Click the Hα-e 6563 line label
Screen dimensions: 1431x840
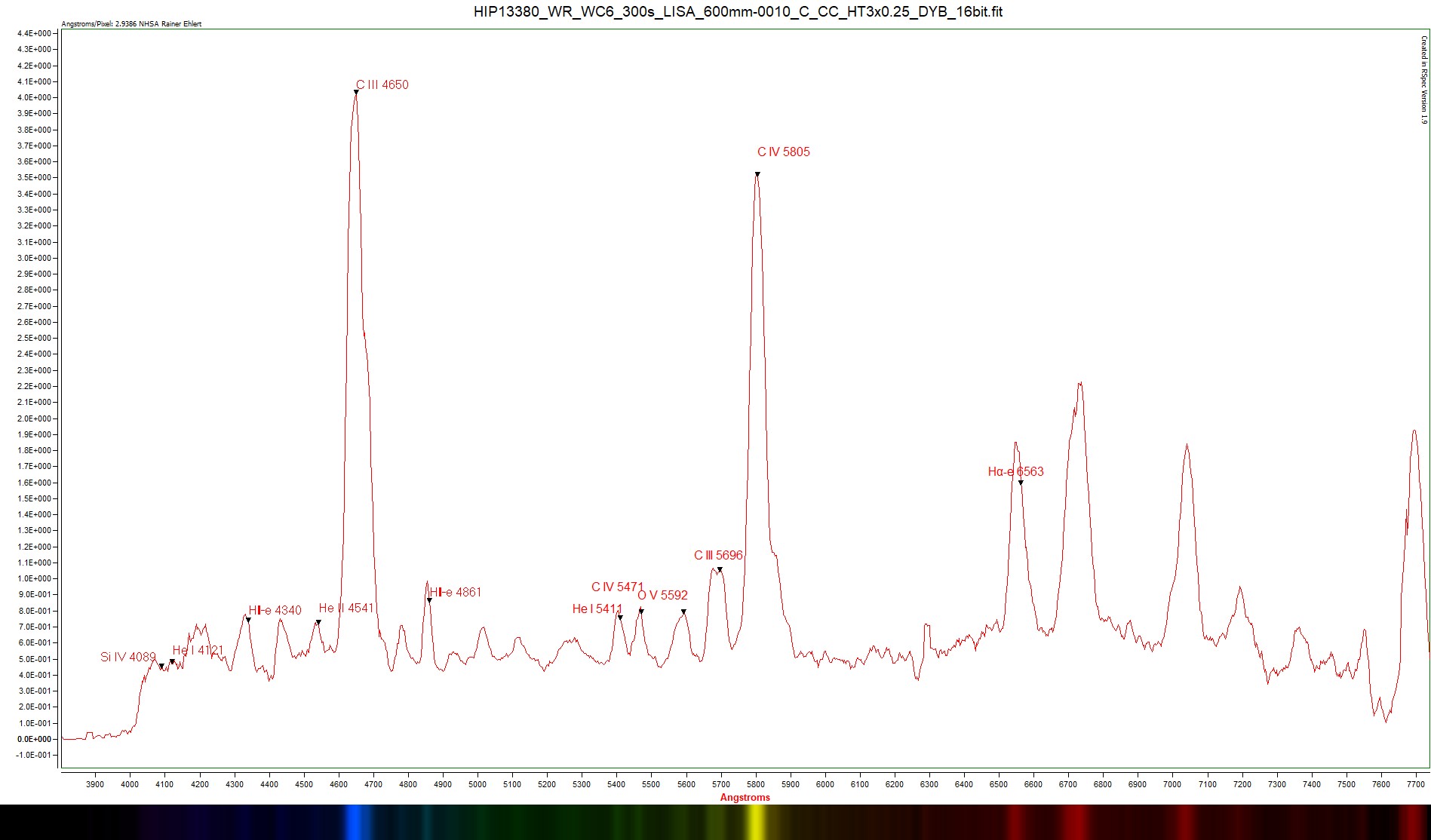point(1015,472)
